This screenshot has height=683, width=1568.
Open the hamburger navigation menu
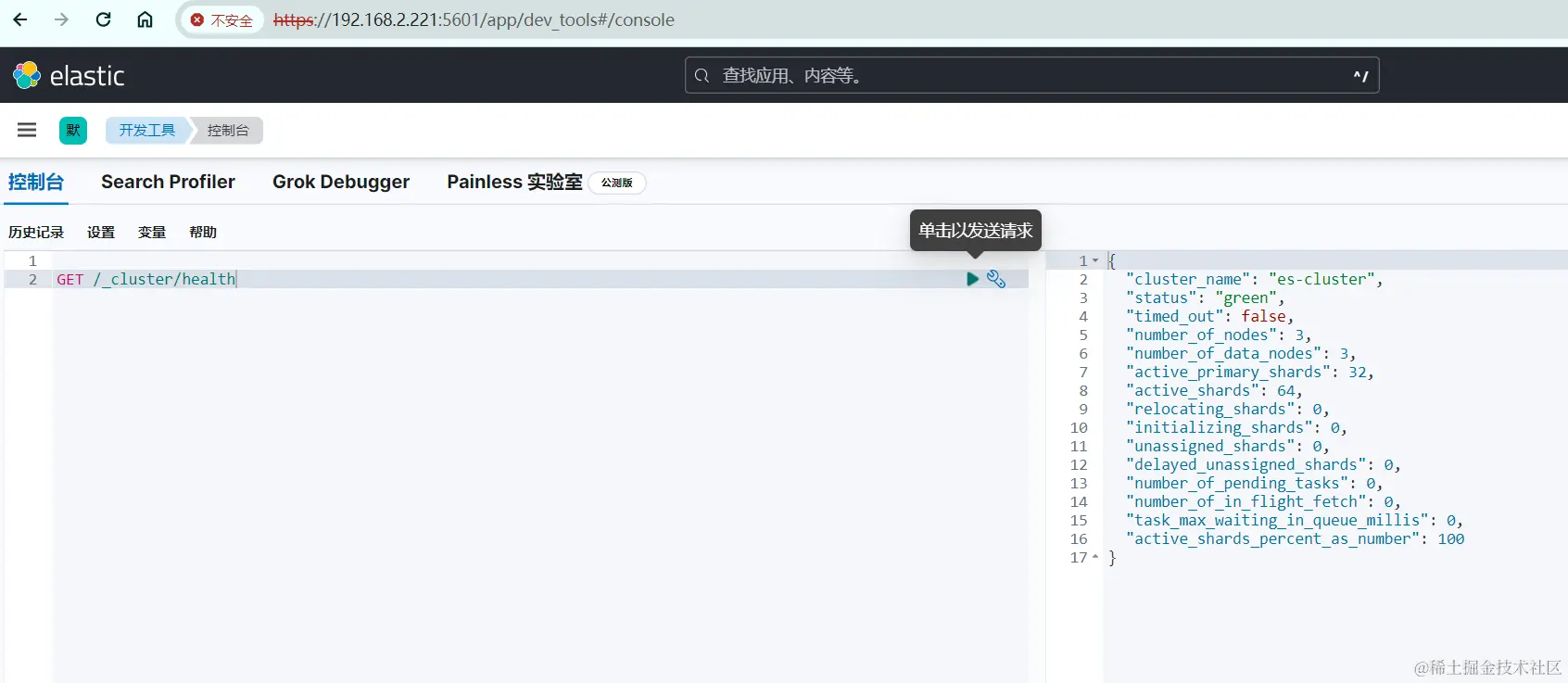click(x=27, y=130)
